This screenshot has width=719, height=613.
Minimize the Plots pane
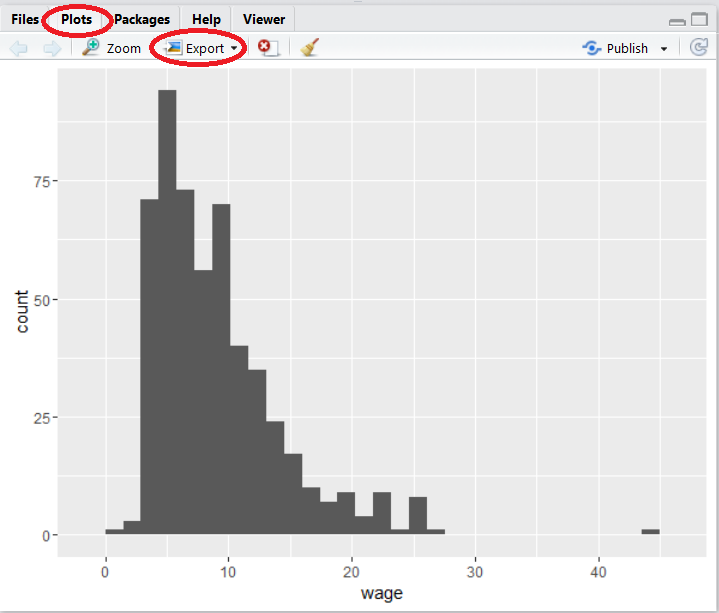pyautogui.click(x=677, y=21)
